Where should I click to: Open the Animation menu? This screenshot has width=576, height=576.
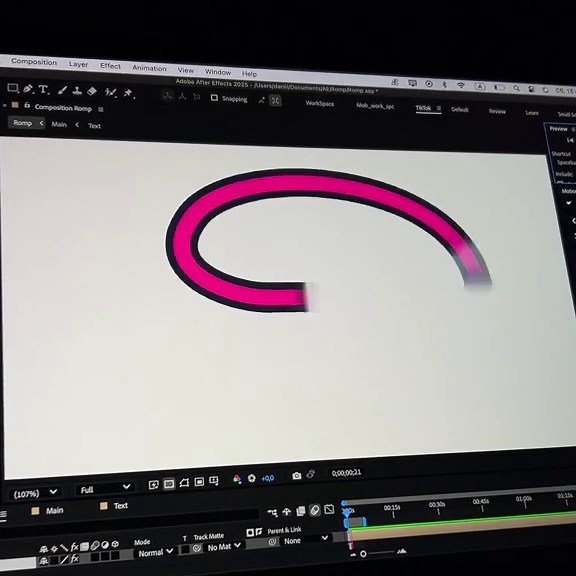[x=149, y=68]
